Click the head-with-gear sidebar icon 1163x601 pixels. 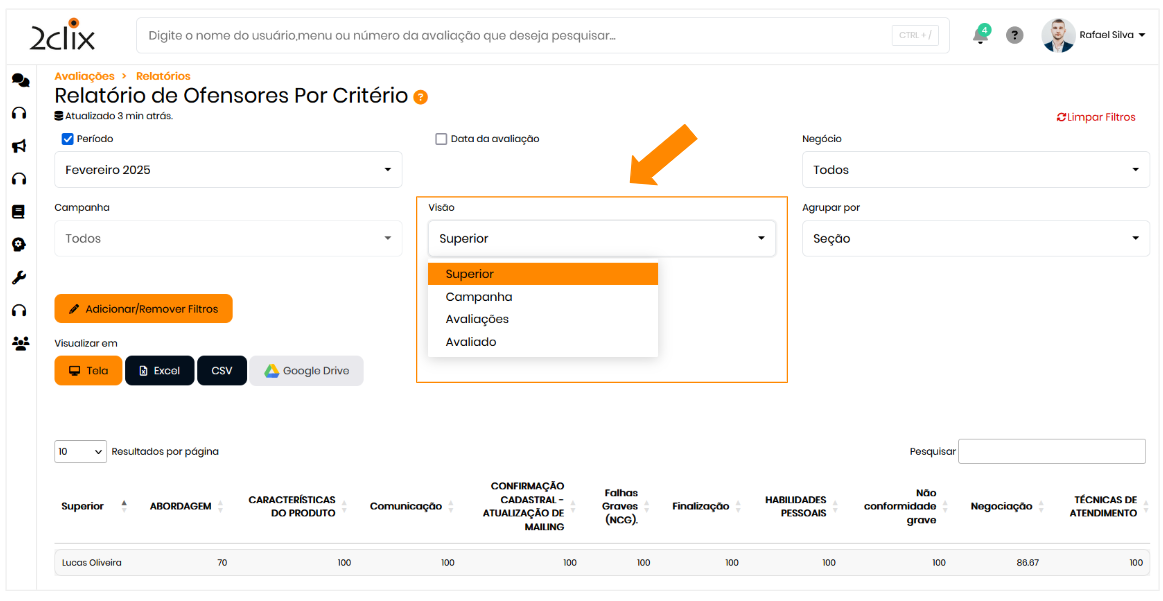click(19, 245)
